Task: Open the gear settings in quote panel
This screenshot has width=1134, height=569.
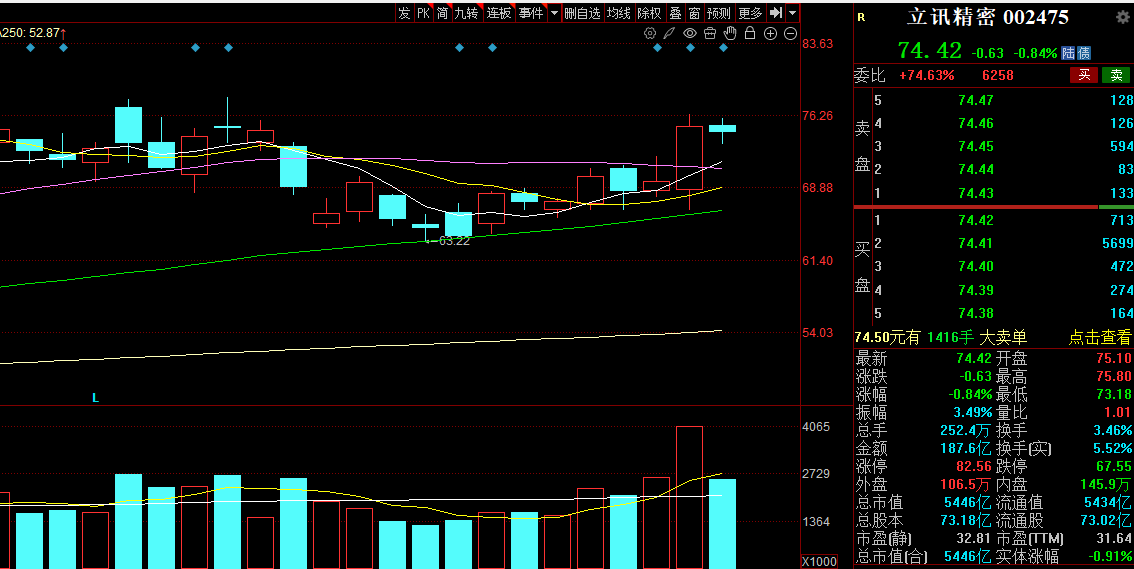Action: pos(1122,17)
